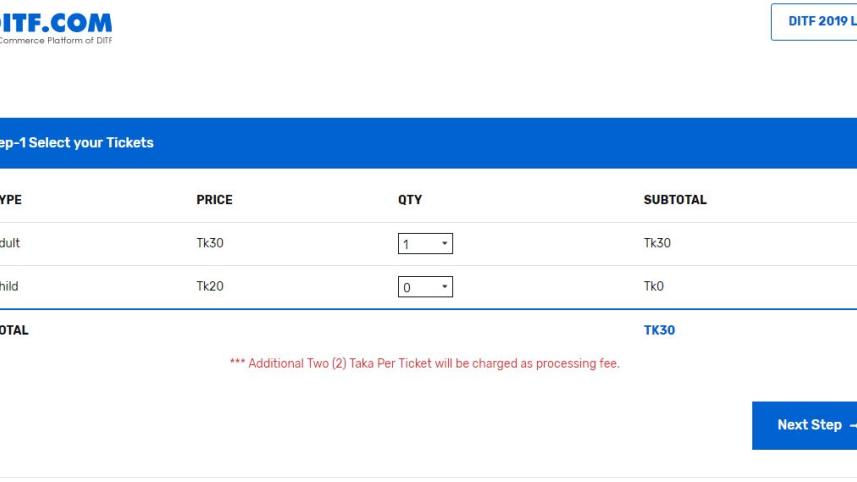The image size is (857, 482).
Task: Click the TYPE column header
Action: [x=10, y=200]
